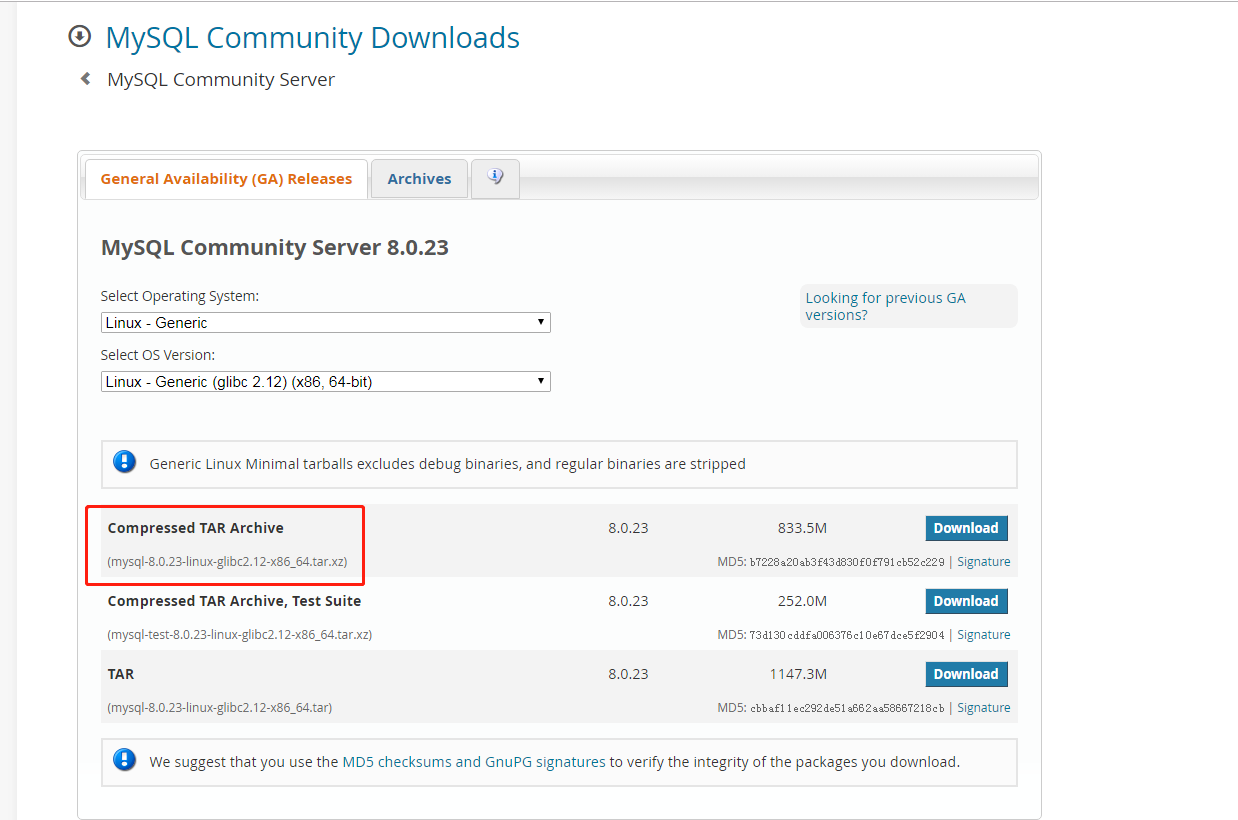Go back to MySQL Community Server
This screenshot has height=820, width=1238.
click(221, 80)
